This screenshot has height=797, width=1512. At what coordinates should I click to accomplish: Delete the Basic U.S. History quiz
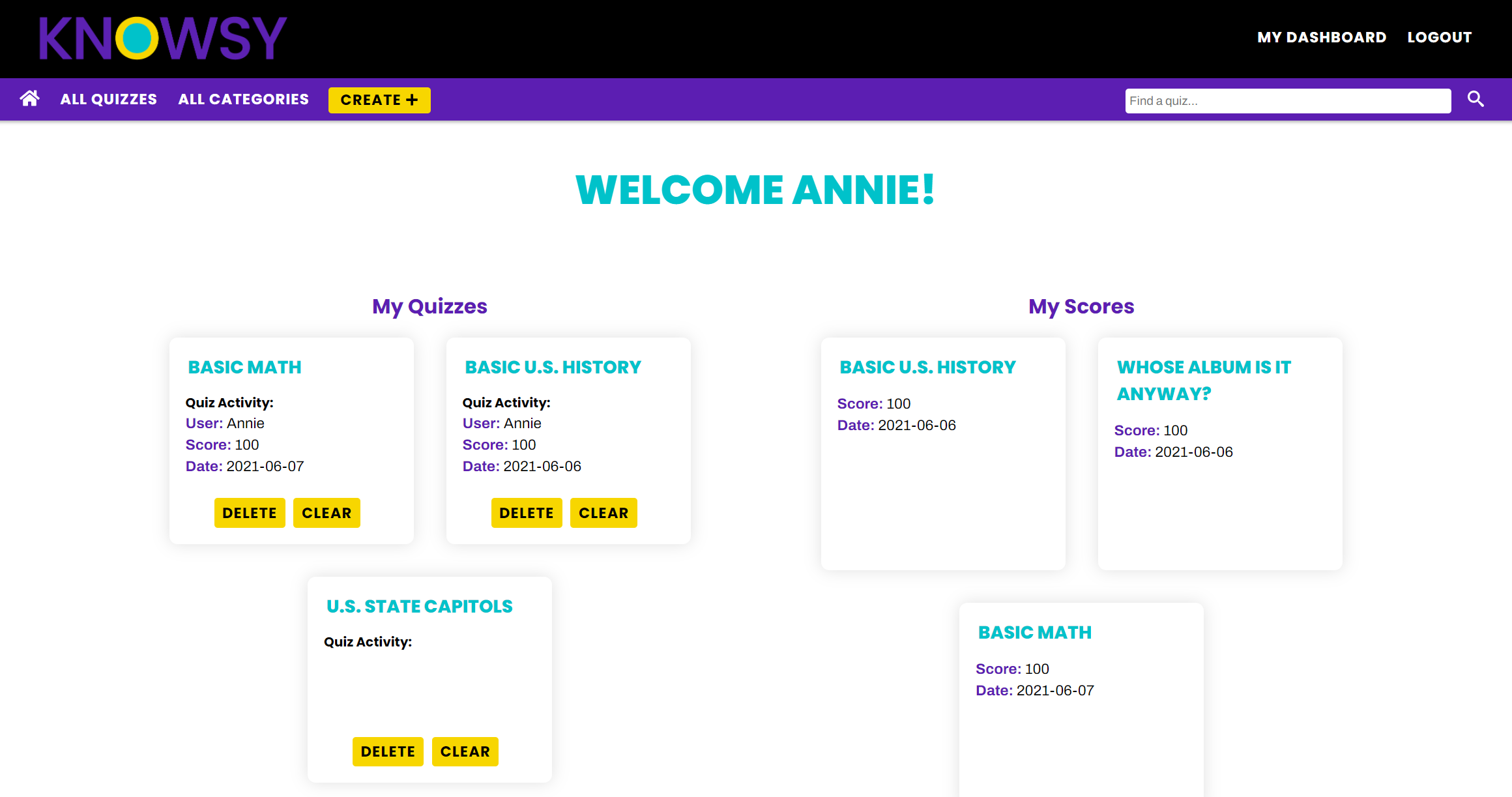(x=527, y=513)
